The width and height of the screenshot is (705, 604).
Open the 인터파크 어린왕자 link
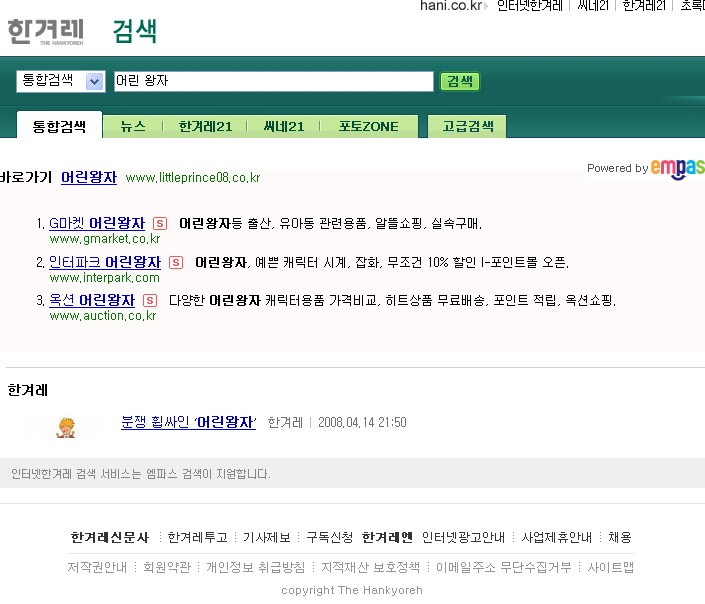click(x=105, y=262)
